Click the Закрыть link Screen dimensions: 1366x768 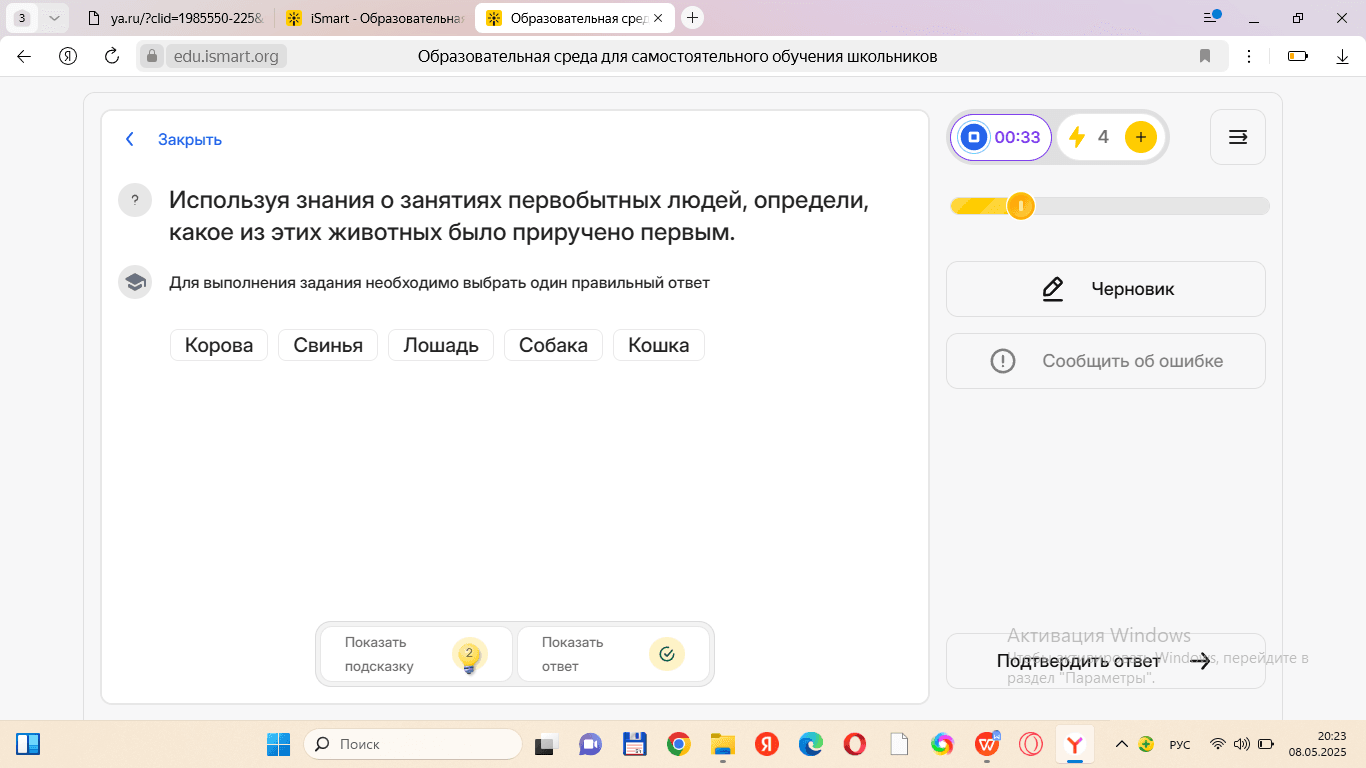tap(190, 140)
